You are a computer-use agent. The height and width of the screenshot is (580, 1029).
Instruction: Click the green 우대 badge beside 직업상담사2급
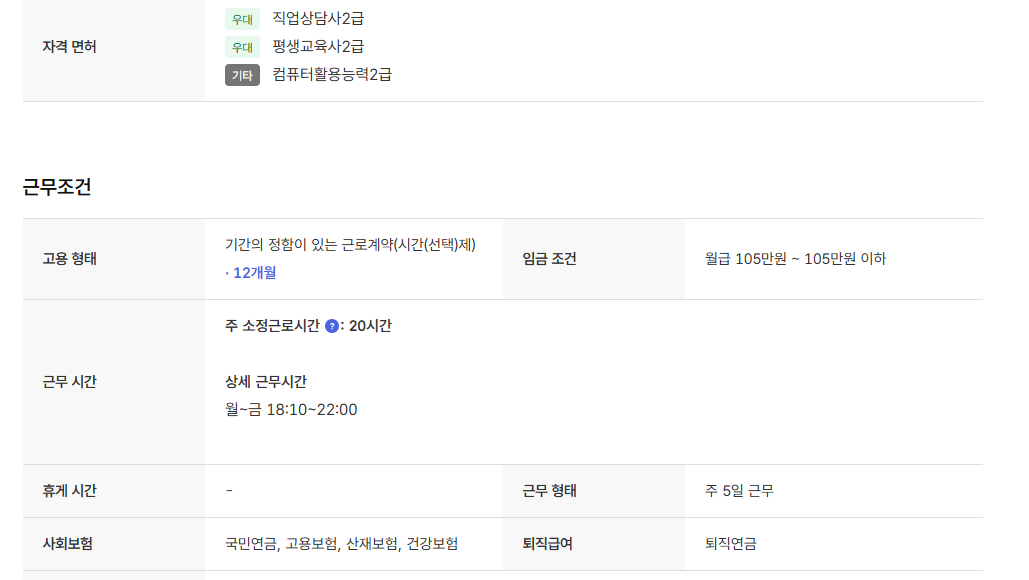click(240, 18)
